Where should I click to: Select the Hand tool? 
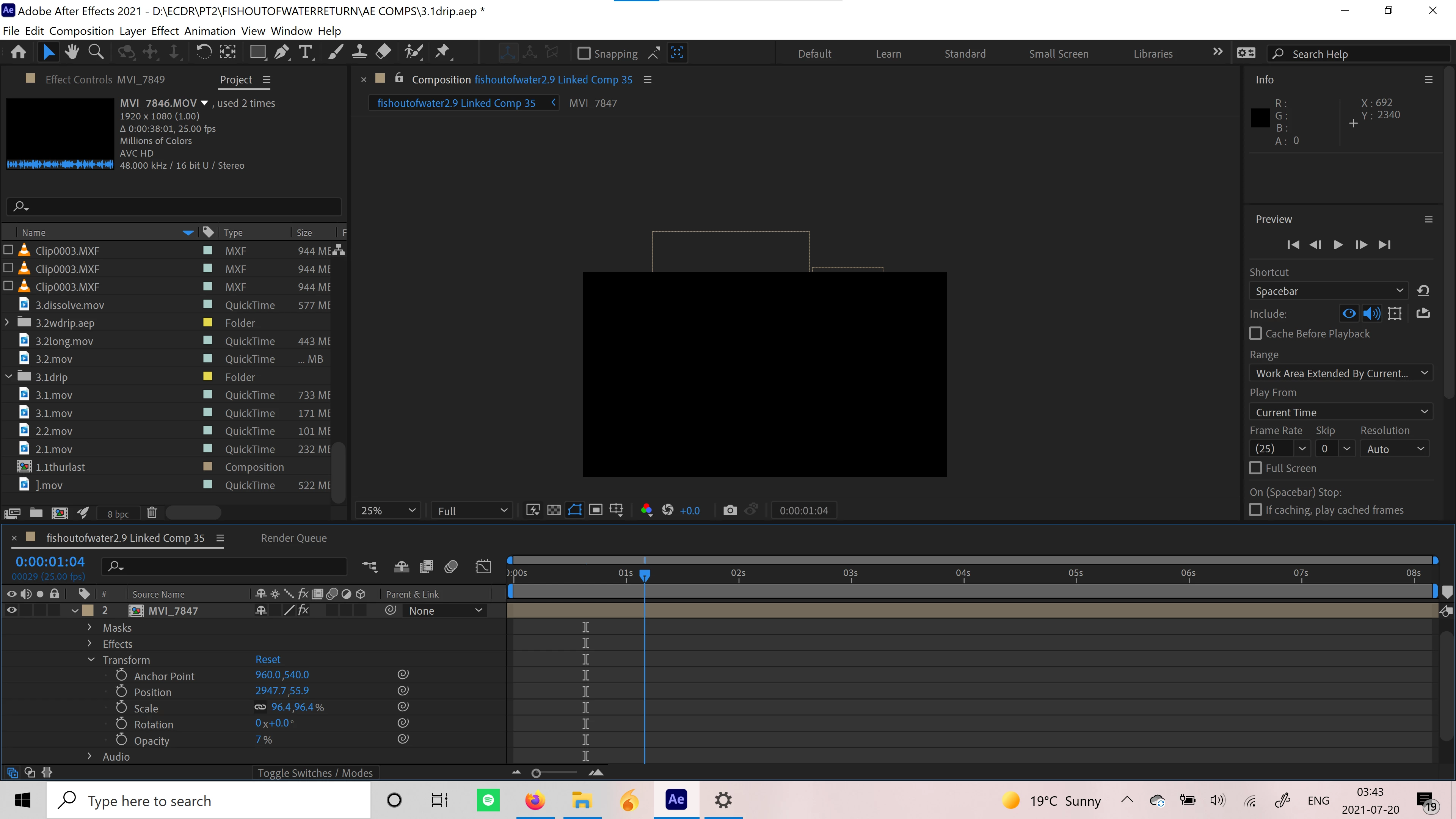point(72,53)
